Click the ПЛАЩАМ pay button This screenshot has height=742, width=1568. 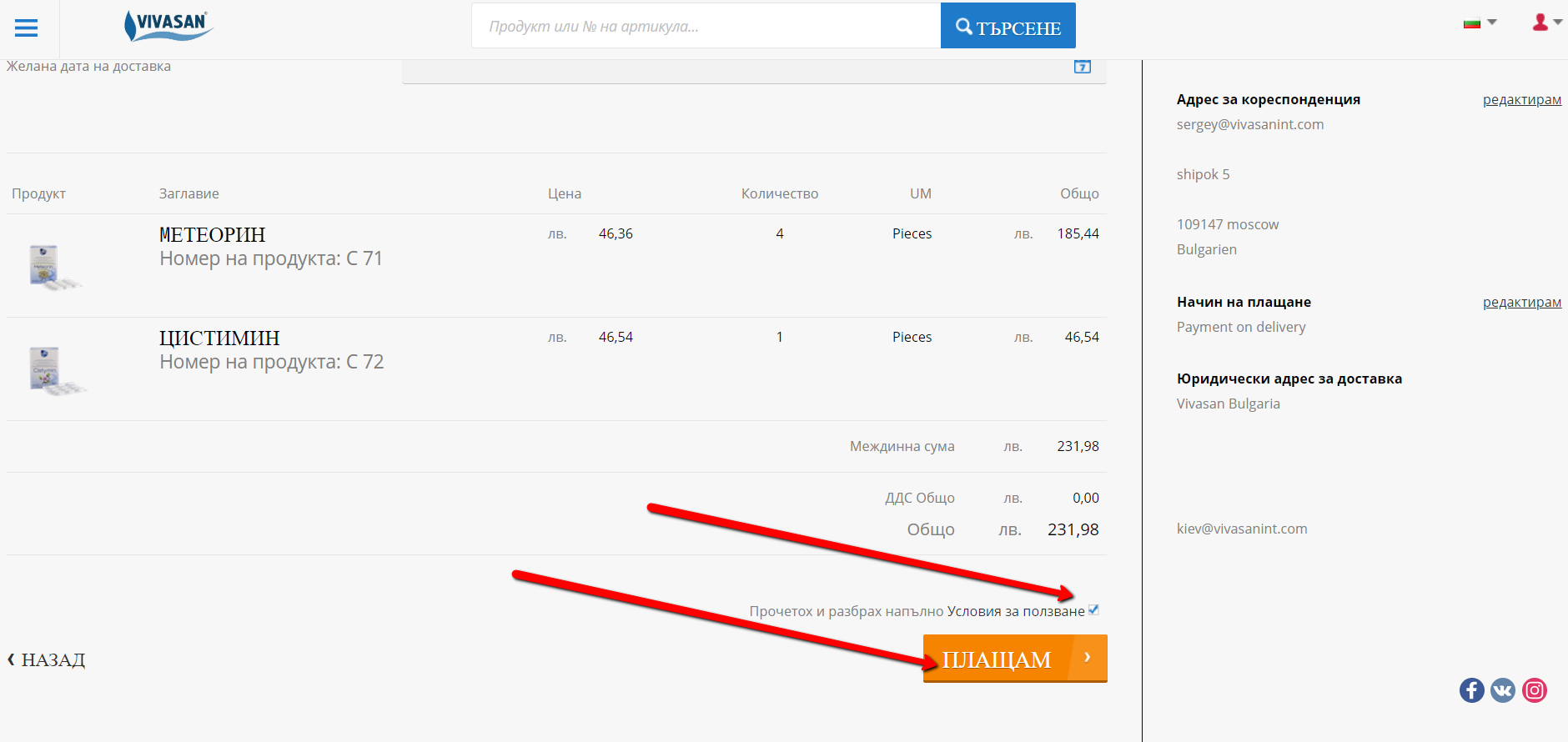(x=1015, y=659)
